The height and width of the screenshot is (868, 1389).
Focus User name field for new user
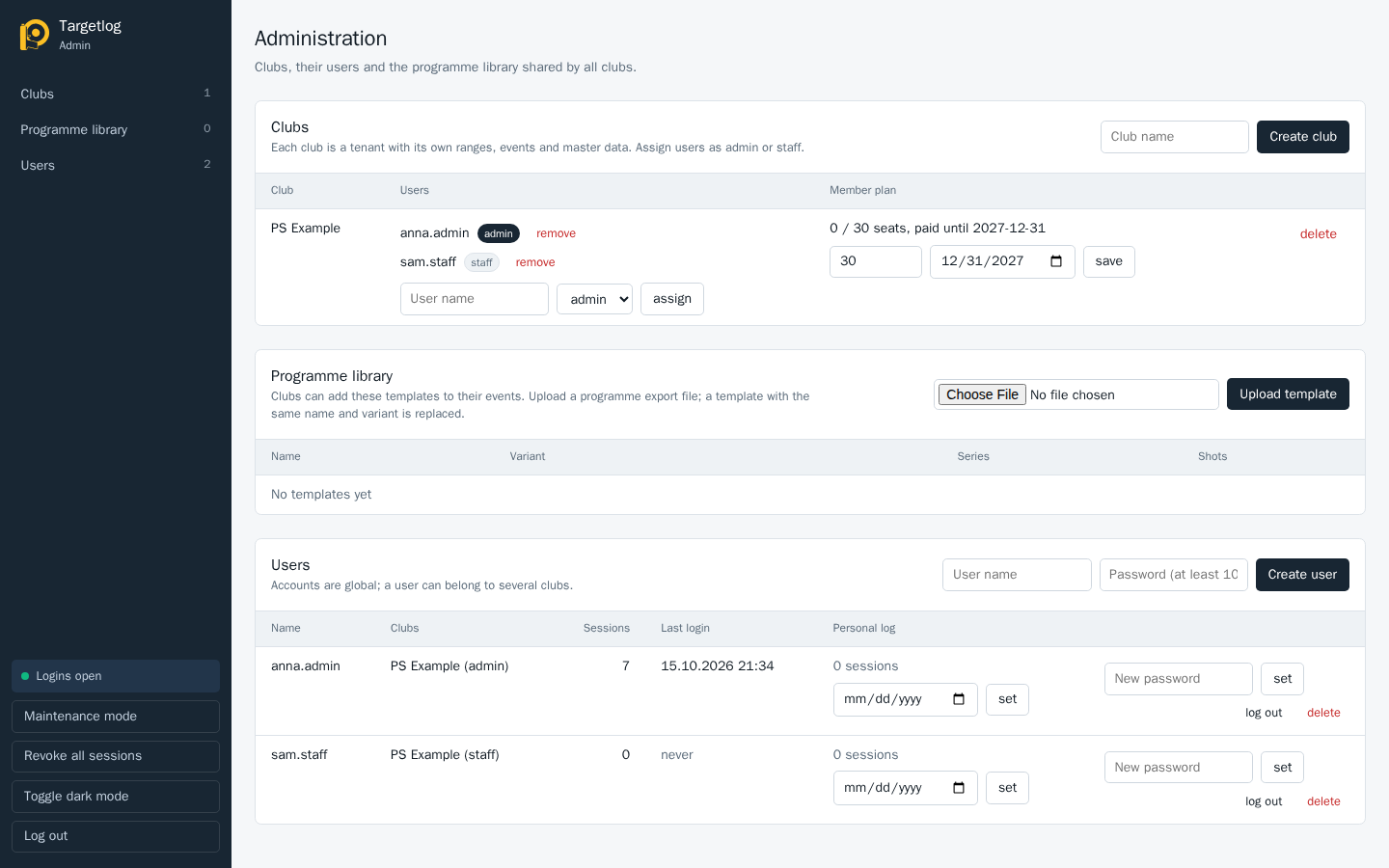1017,575
